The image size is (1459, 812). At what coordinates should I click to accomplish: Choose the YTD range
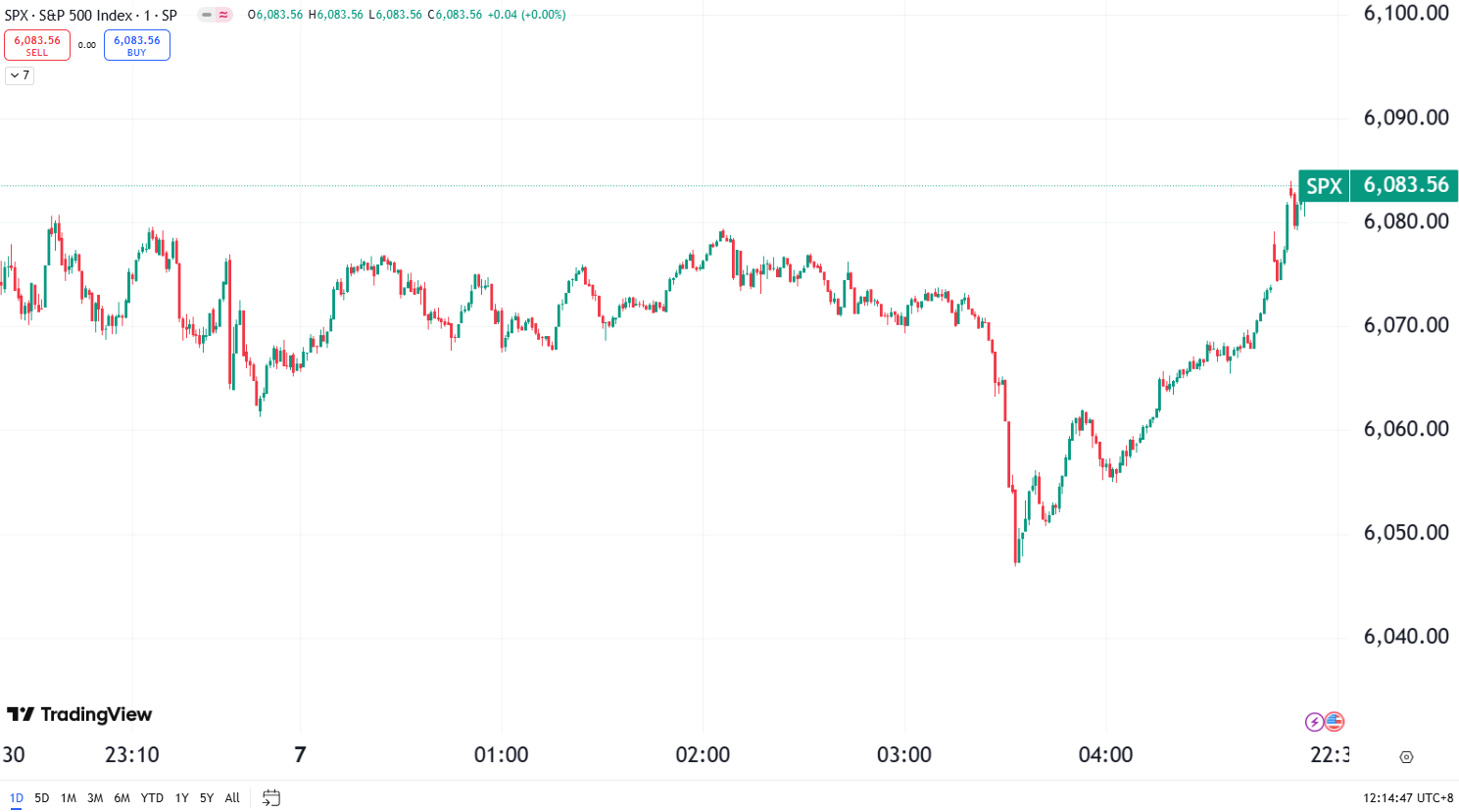(152, 798)
